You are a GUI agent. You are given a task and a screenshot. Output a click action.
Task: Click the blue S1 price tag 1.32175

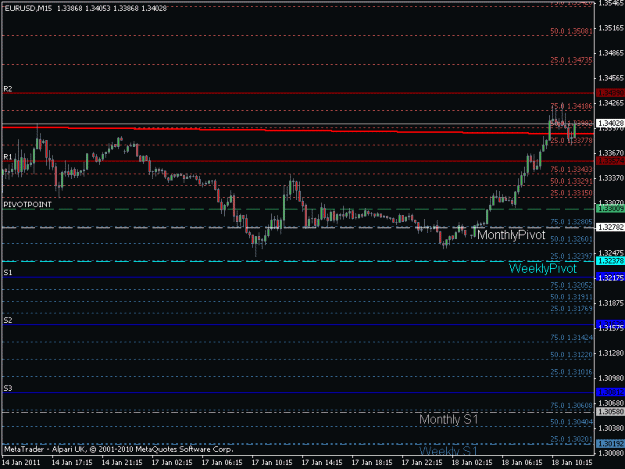tap(610, 278)
